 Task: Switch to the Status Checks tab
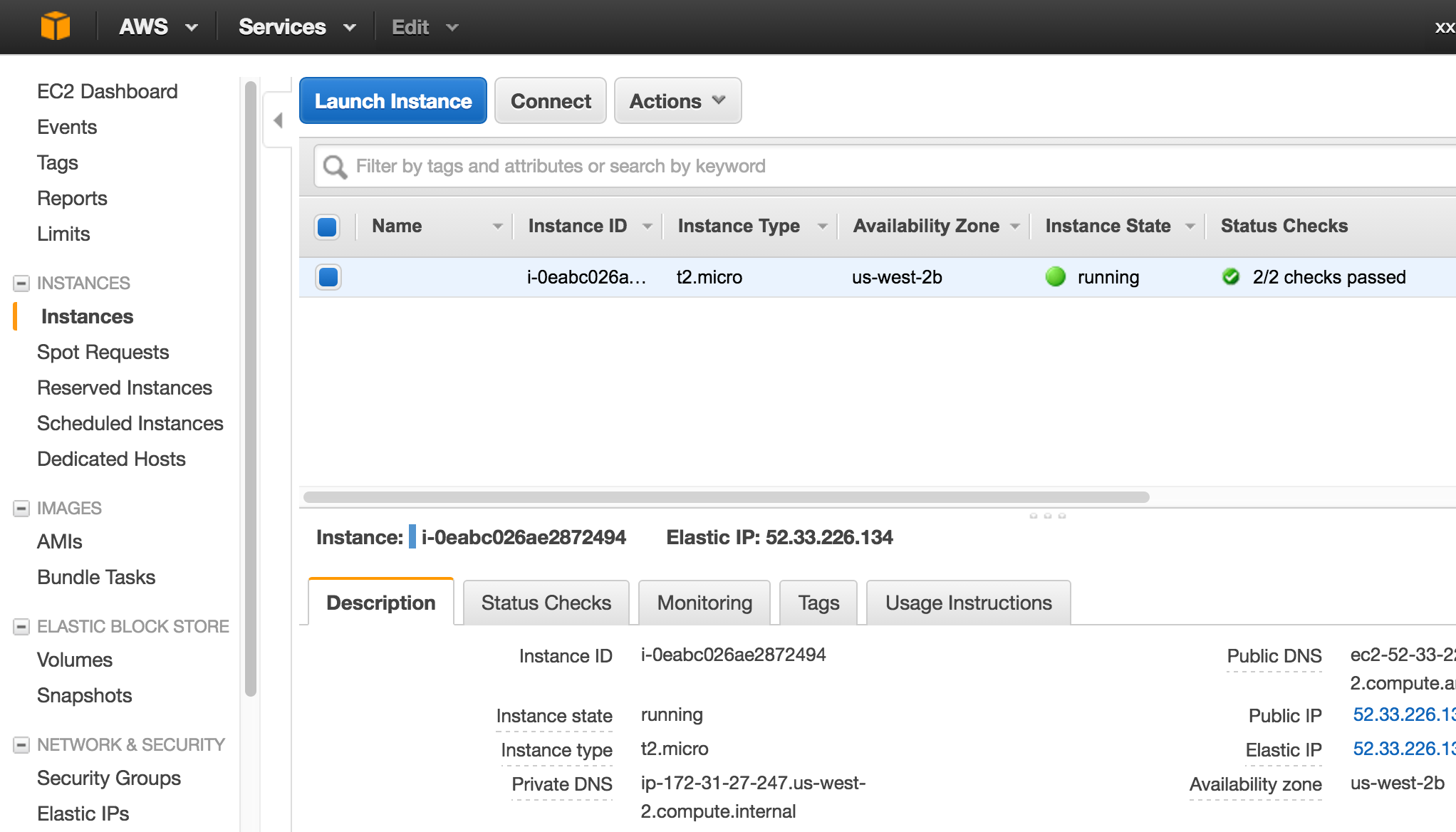coord(546,603)
